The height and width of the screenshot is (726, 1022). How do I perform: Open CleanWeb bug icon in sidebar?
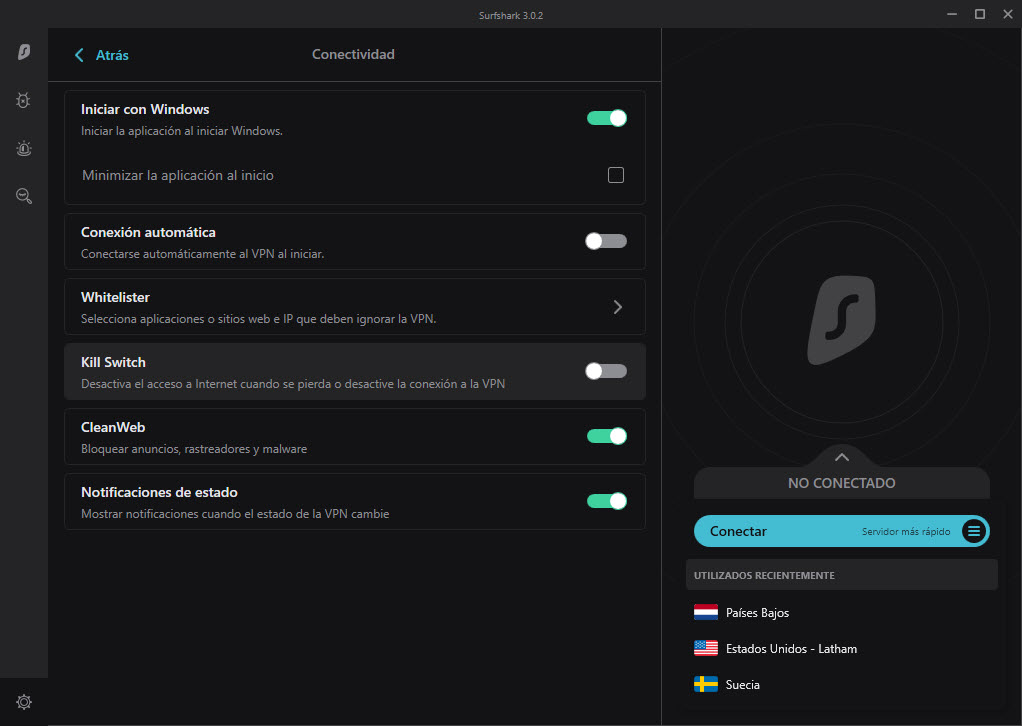23,100
